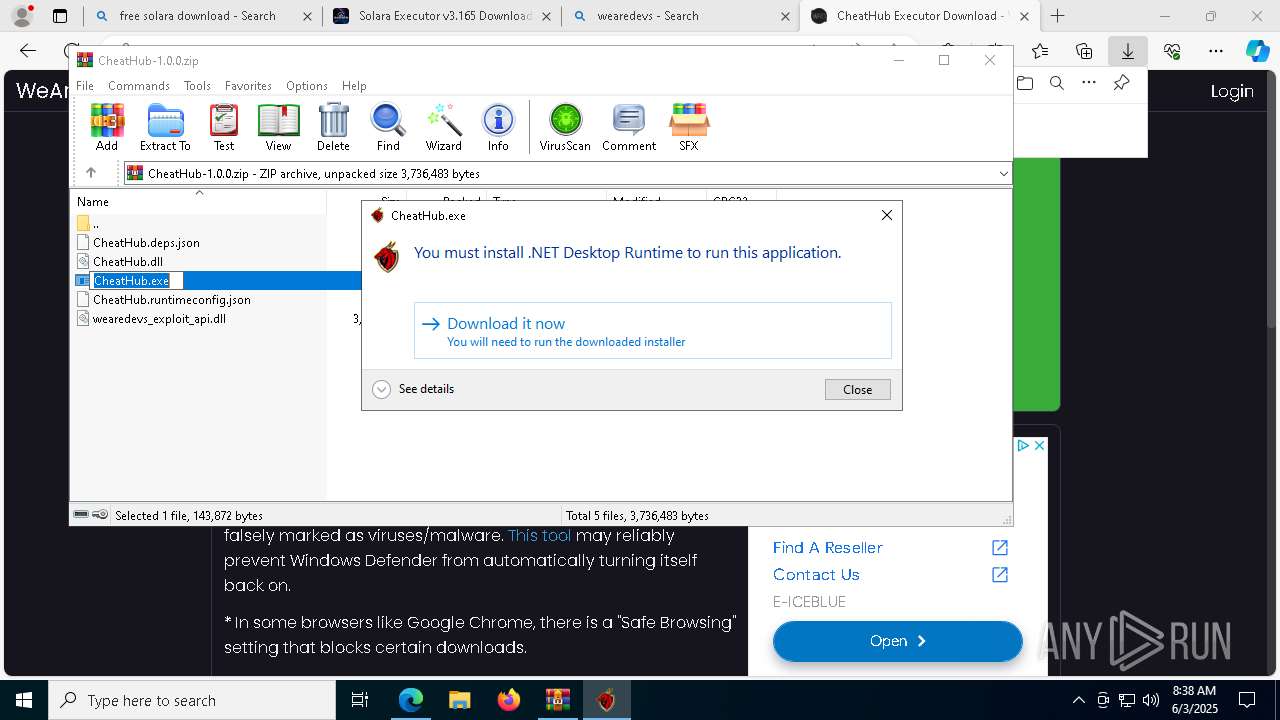Open Windows Start menu

pyautogui.click(x=24, y=700)
